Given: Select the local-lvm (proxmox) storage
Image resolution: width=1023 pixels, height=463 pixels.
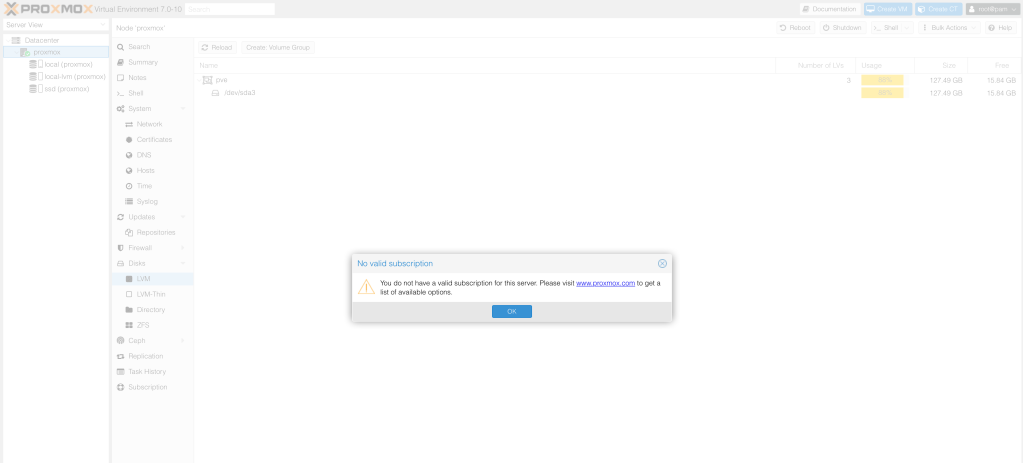Looking at the screenshot, I should (x=75, y=76).
